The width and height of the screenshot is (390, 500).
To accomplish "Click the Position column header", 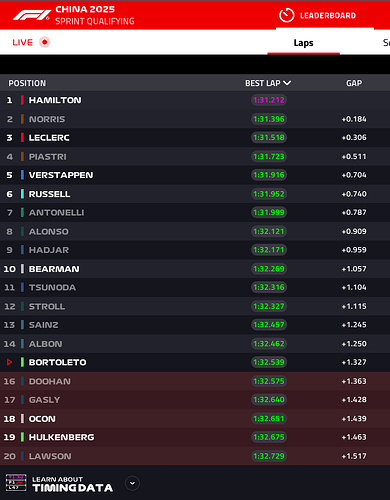I will 27,83.
